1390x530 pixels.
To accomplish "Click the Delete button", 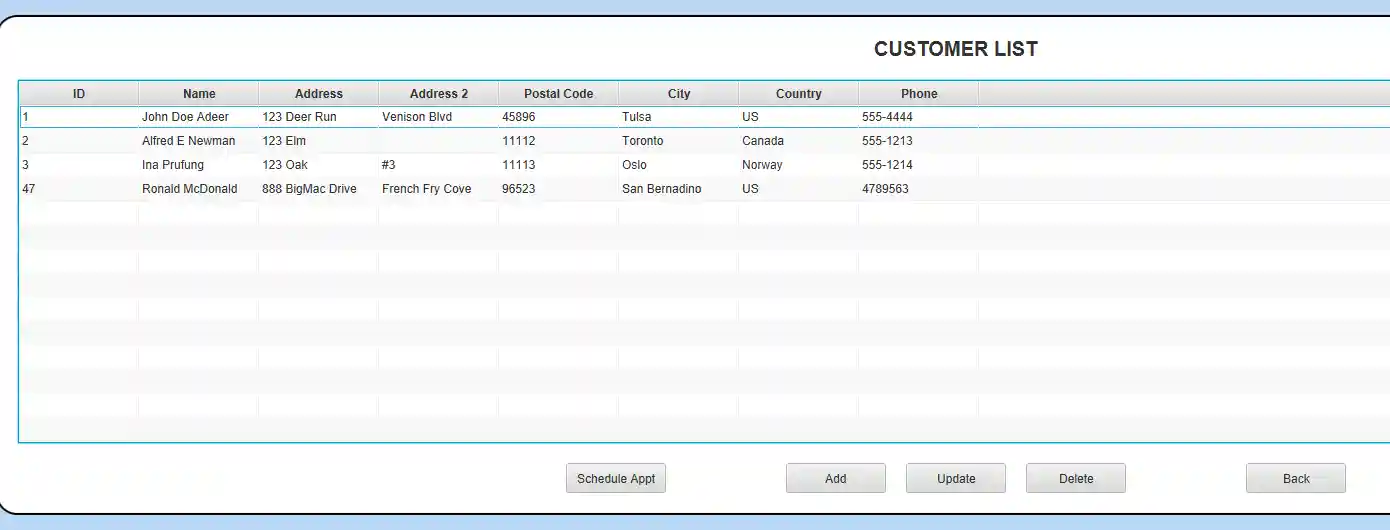I will (1076, 478).
